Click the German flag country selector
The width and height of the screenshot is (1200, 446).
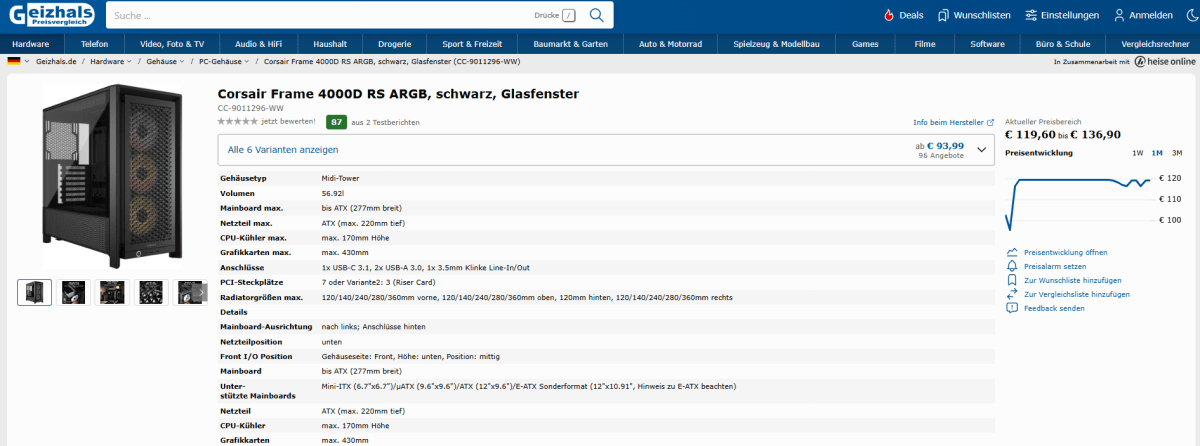(14, 61)
